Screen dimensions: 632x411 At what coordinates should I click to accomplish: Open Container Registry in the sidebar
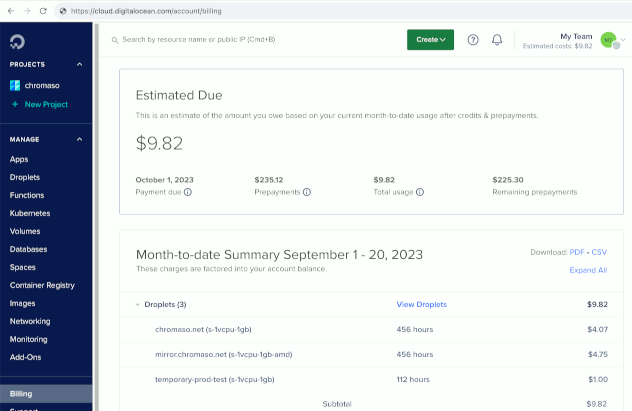click(42, 285)
